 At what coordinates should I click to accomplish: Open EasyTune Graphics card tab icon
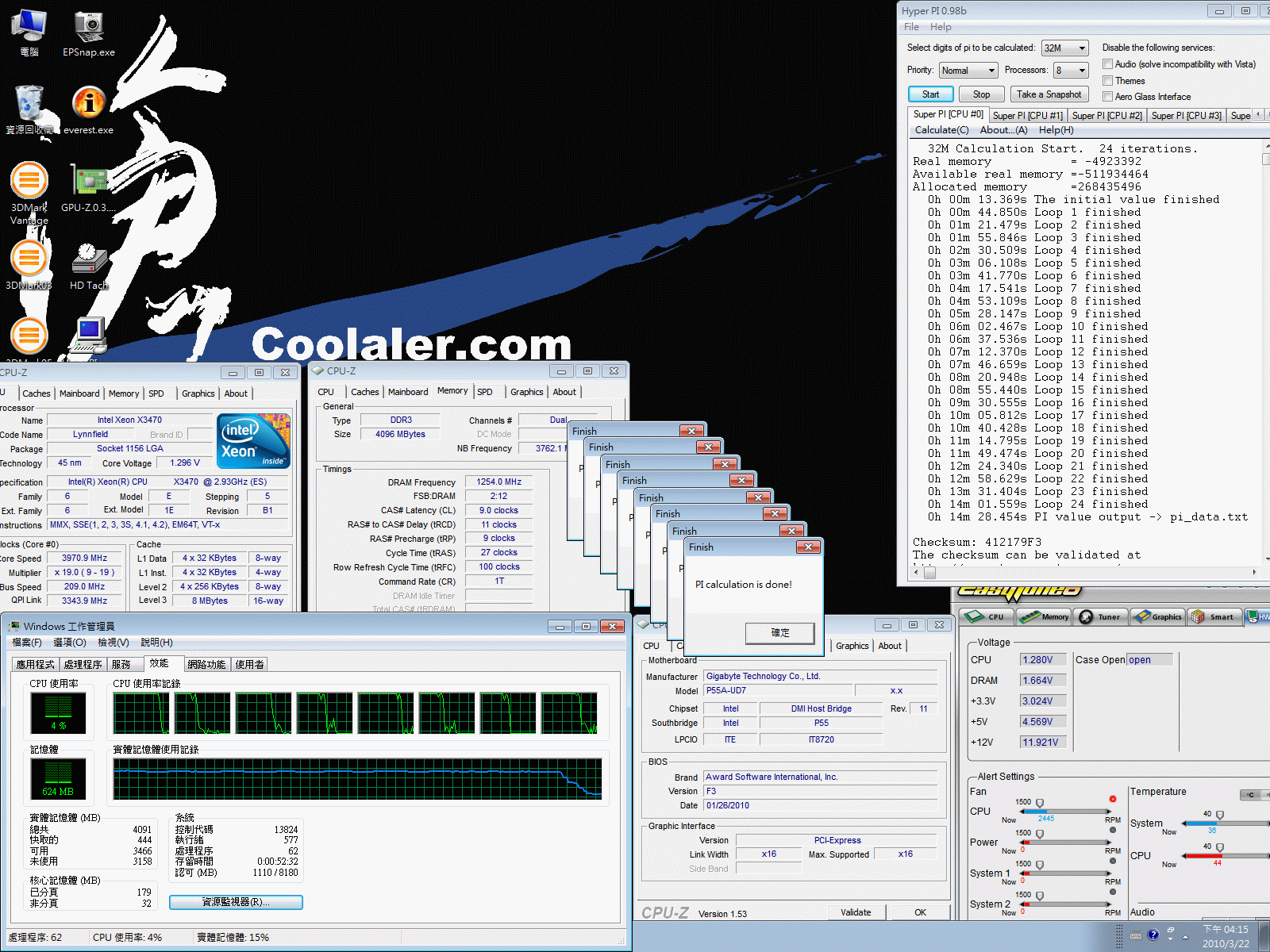click(x=1158, y=616)
